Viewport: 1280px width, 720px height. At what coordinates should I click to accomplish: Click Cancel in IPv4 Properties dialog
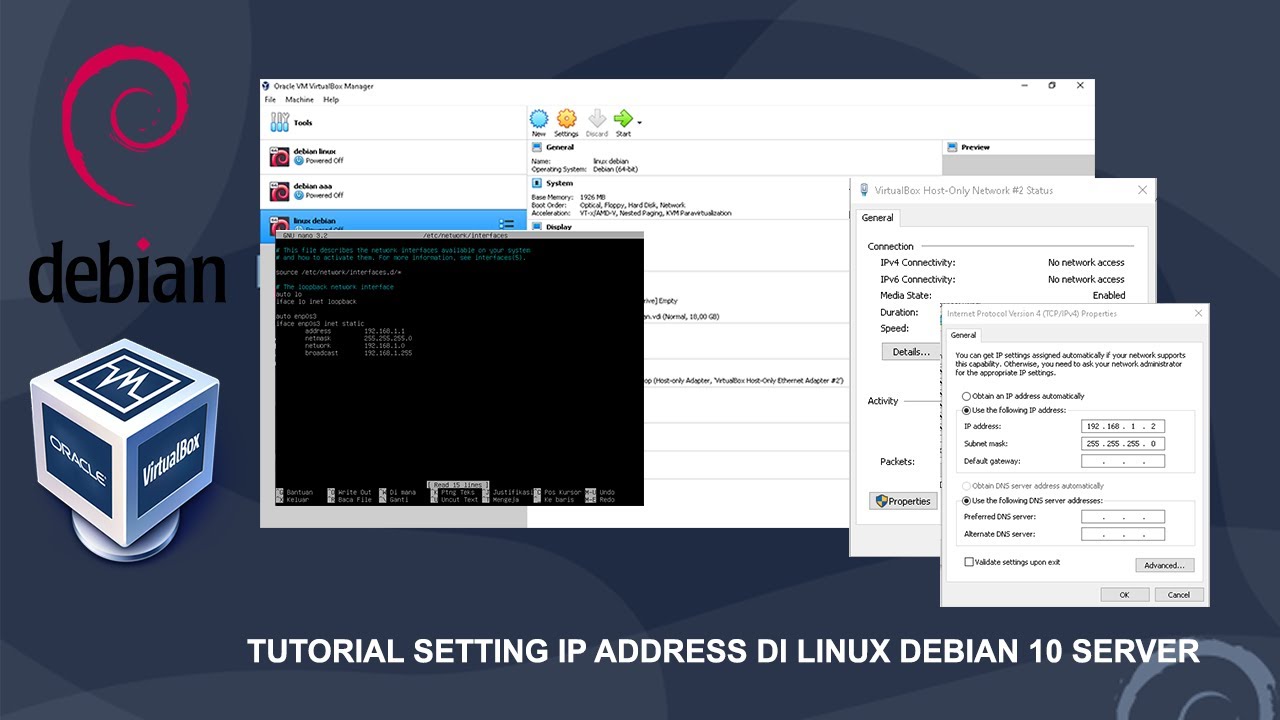pos(1179,594)
